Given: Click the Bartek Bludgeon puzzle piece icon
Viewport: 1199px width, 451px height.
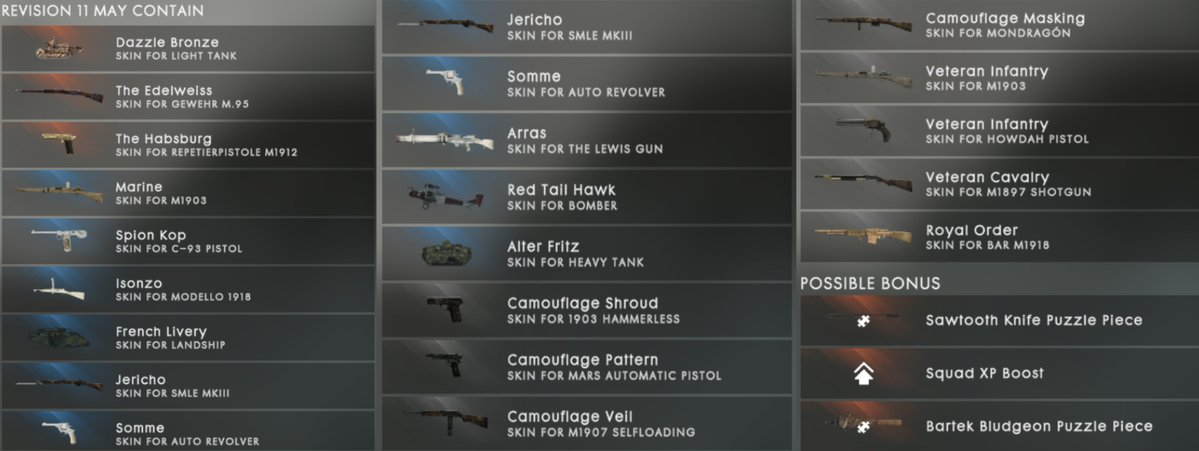Looking at the screenshot, I should 863,426.
